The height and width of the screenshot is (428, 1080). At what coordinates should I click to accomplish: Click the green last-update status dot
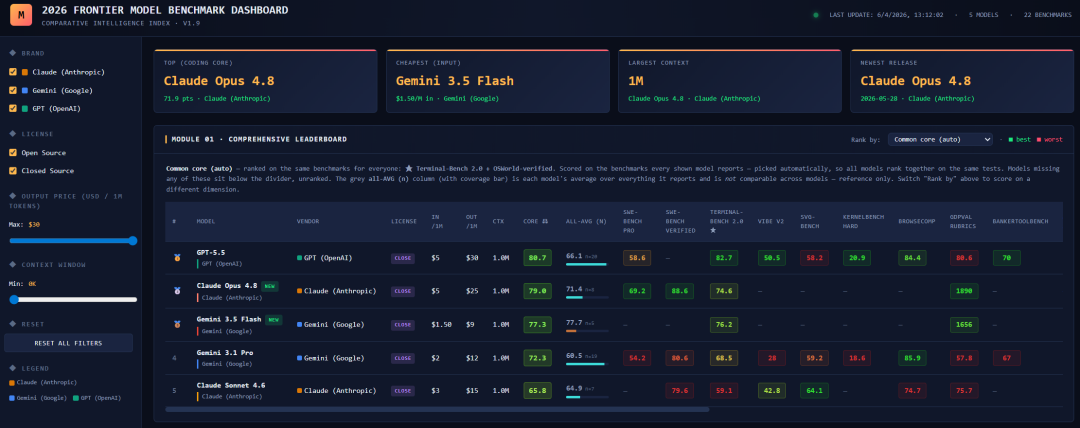[816, 14]
